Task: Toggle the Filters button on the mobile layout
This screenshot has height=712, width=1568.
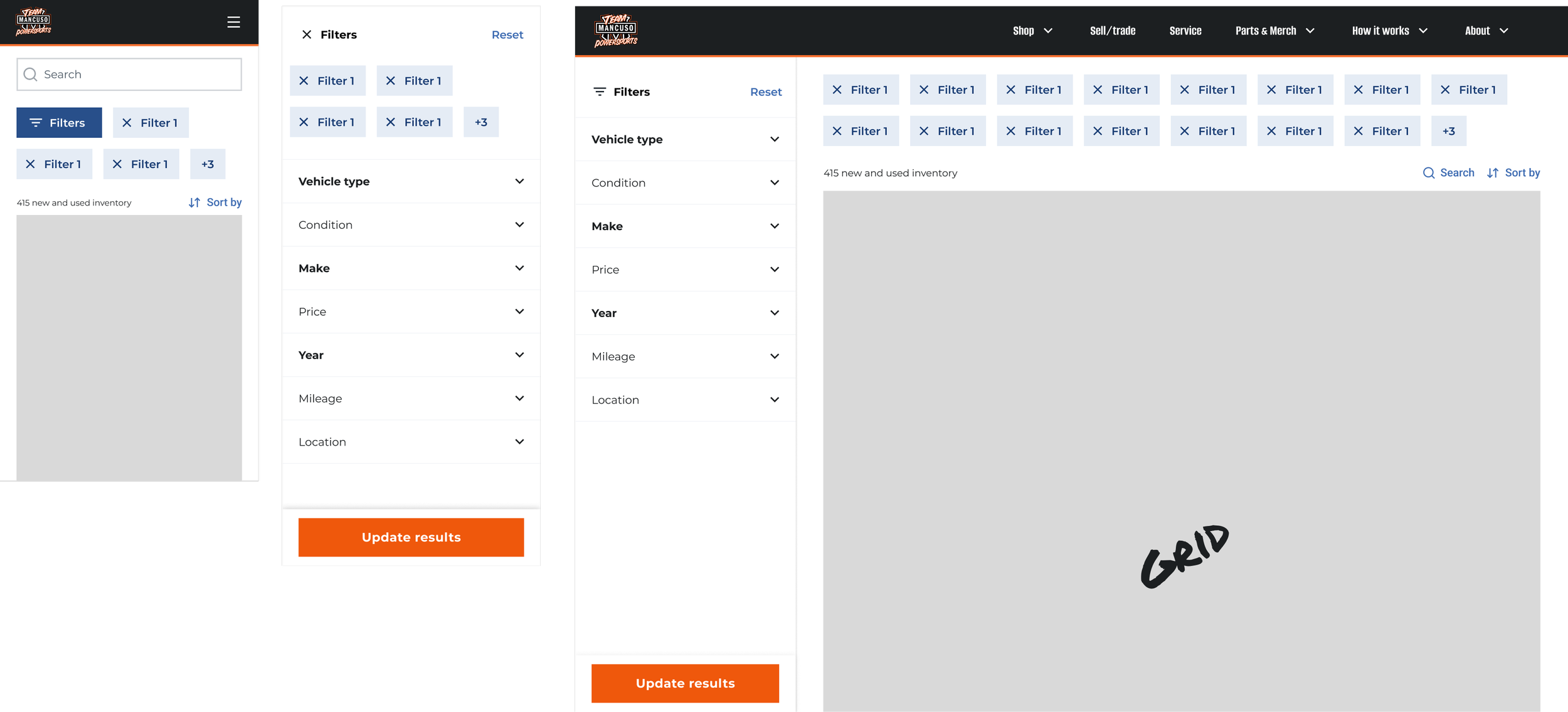Action: coord(59,122)
